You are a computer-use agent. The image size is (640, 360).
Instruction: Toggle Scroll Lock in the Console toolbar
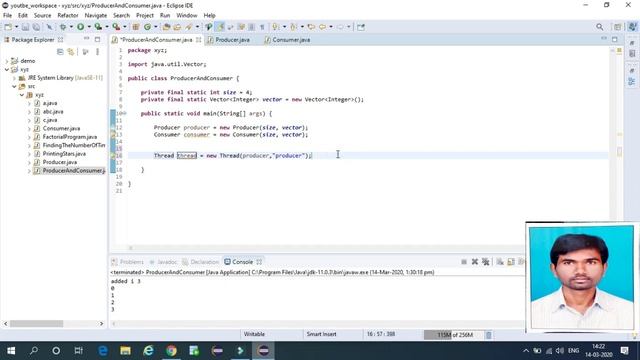pos(511,262)
